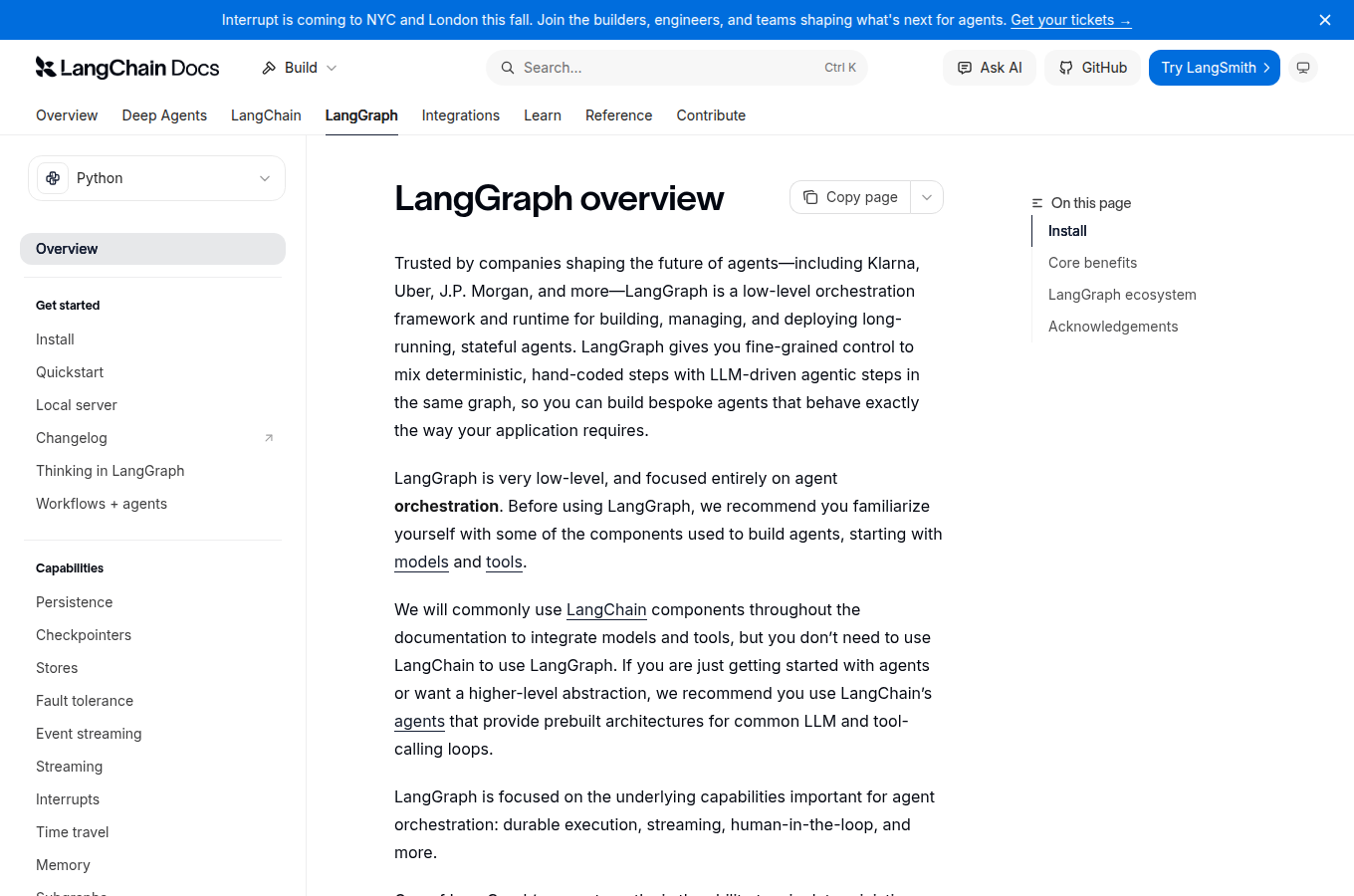Click the GitHub octocat icon

tap(1066, 68)
